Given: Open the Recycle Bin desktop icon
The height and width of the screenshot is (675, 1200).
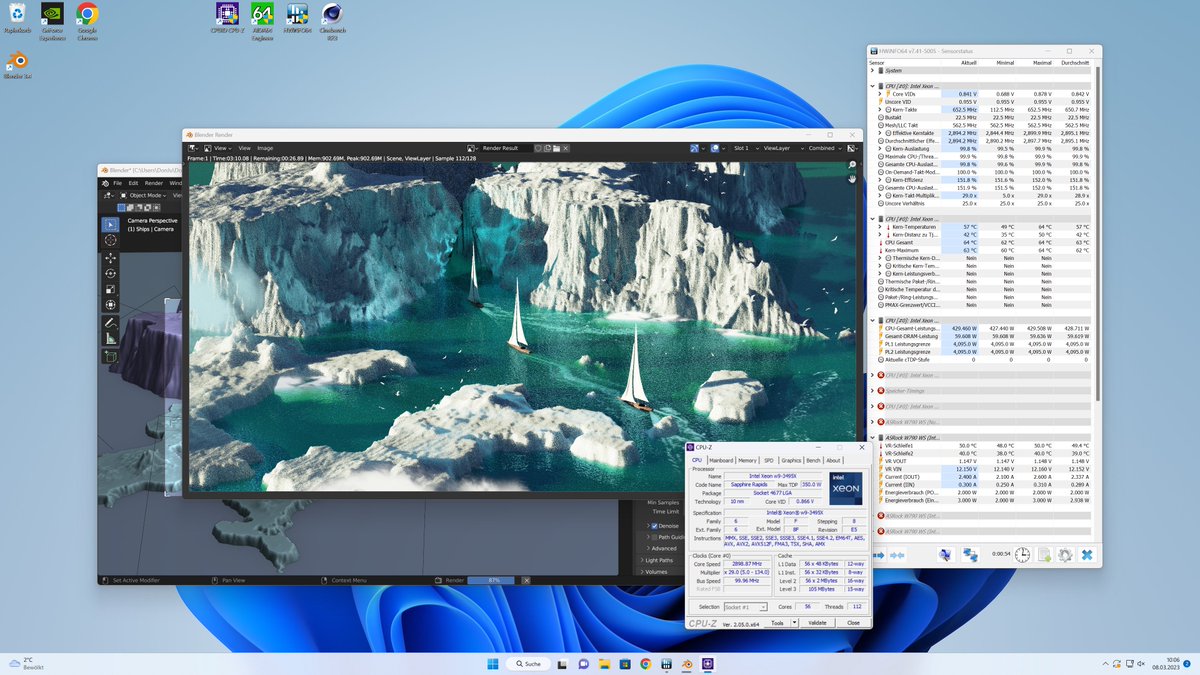Looking at the screenshot, I should coord(17,20).
